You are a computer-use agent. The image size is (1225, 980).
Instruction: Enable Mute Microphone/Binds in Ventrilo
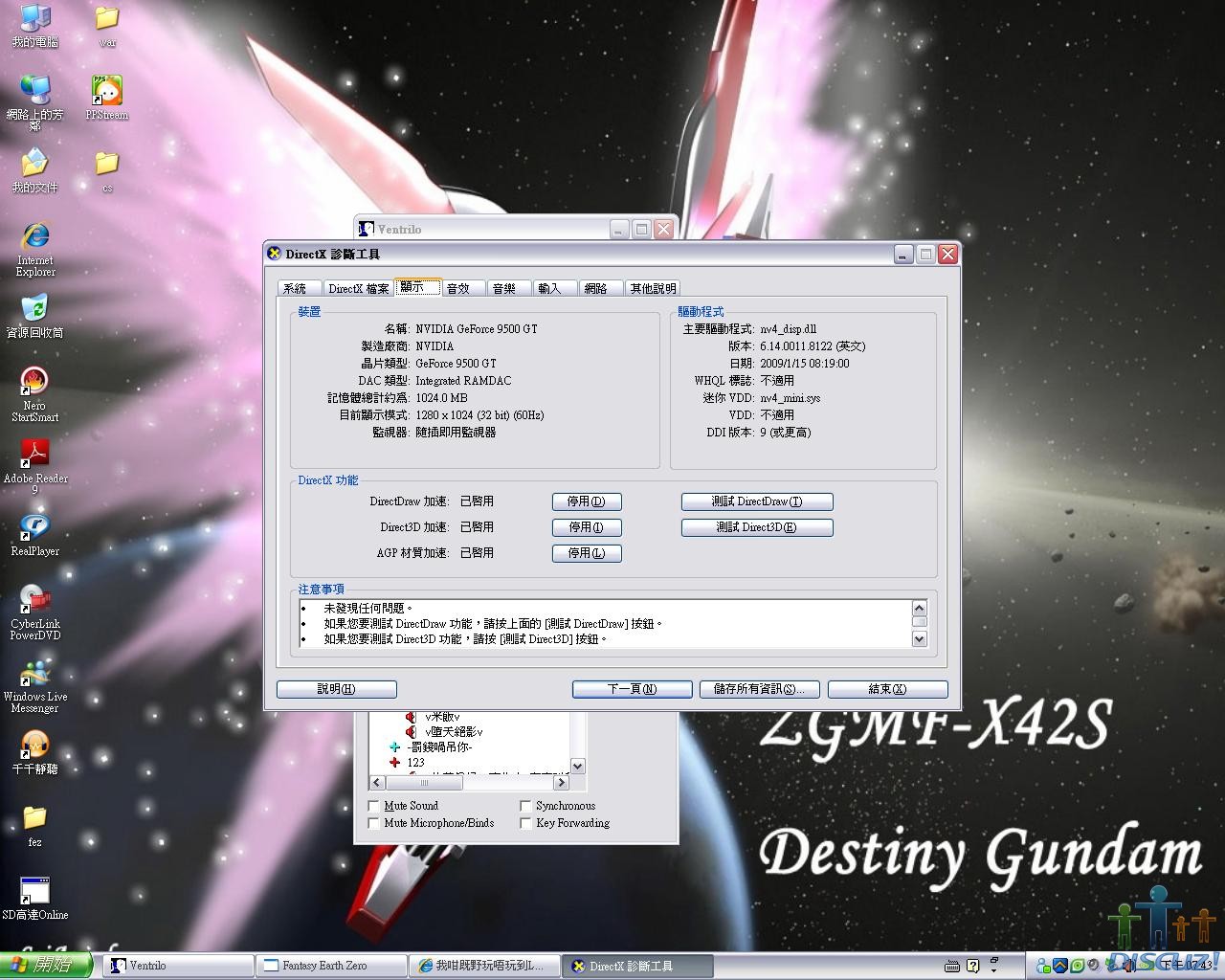pos(374,823)
